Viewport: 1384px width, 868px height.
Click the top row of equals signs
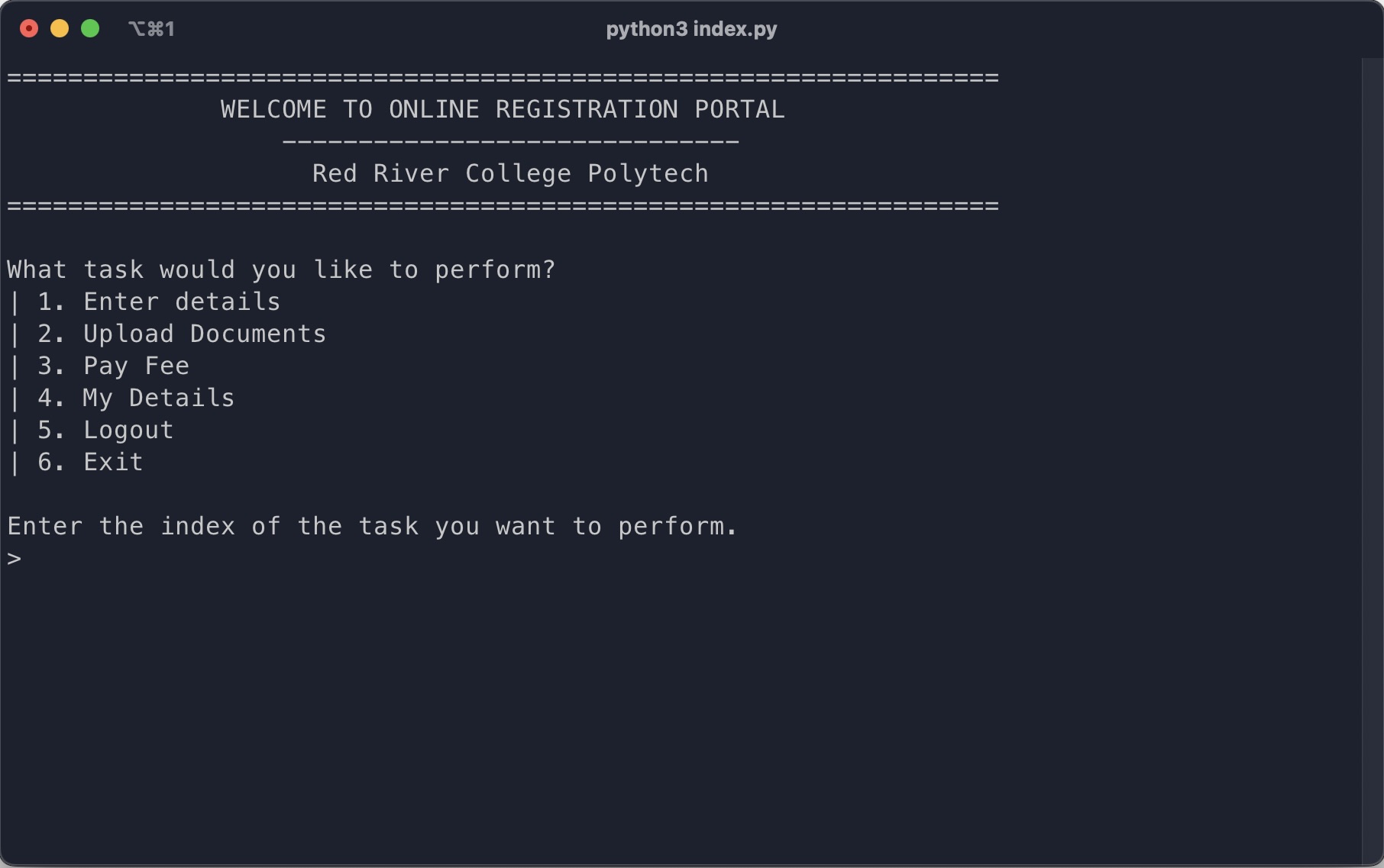pyautogui.click(x=503, y=78)
